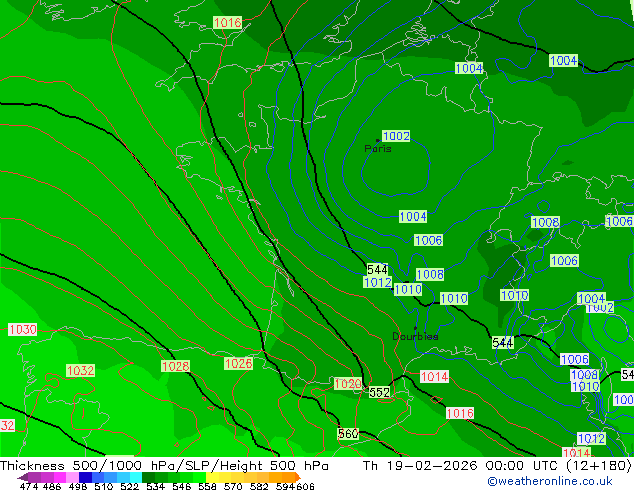Click the 552 height contour label
Image resolution: width=634 pixels, height=490 pixels.
coord(380,392)
